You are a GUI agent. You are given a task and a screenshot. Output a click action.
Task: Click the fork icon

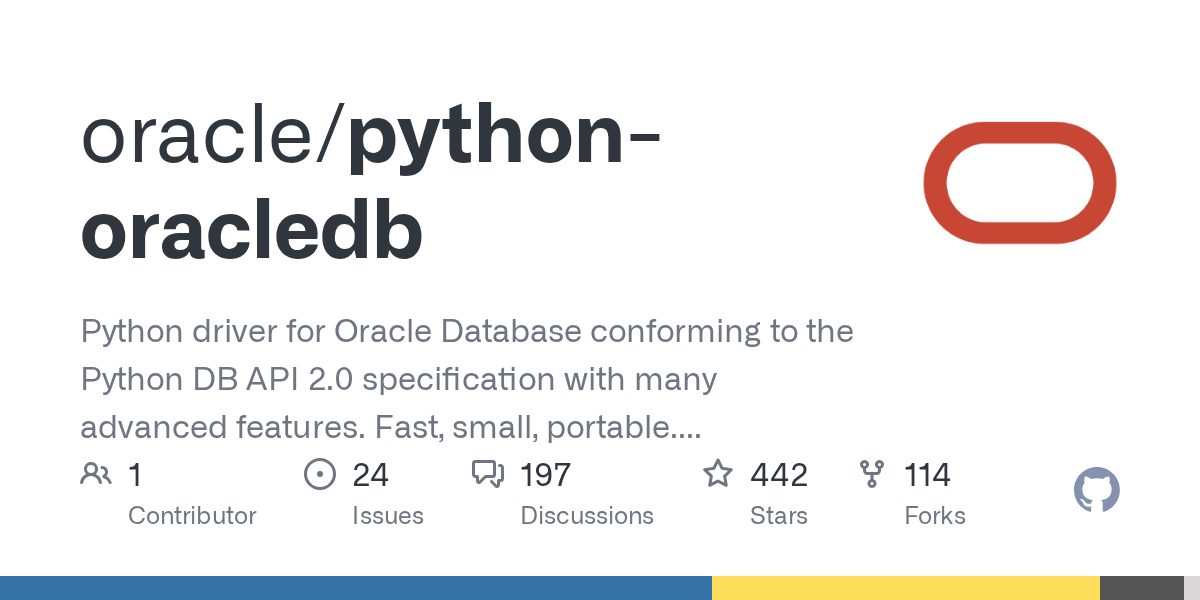pos(872,474)
